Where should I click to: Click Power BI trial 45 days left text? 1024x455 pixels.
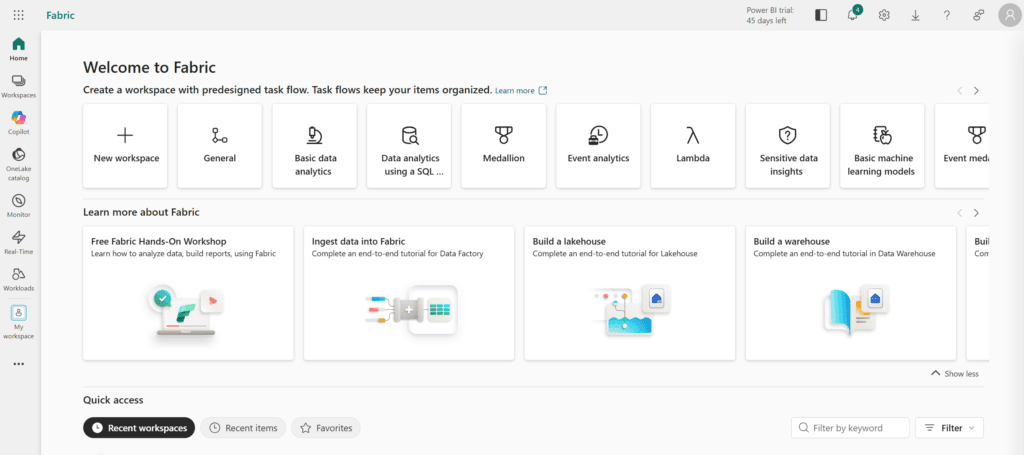pos(771,15)
